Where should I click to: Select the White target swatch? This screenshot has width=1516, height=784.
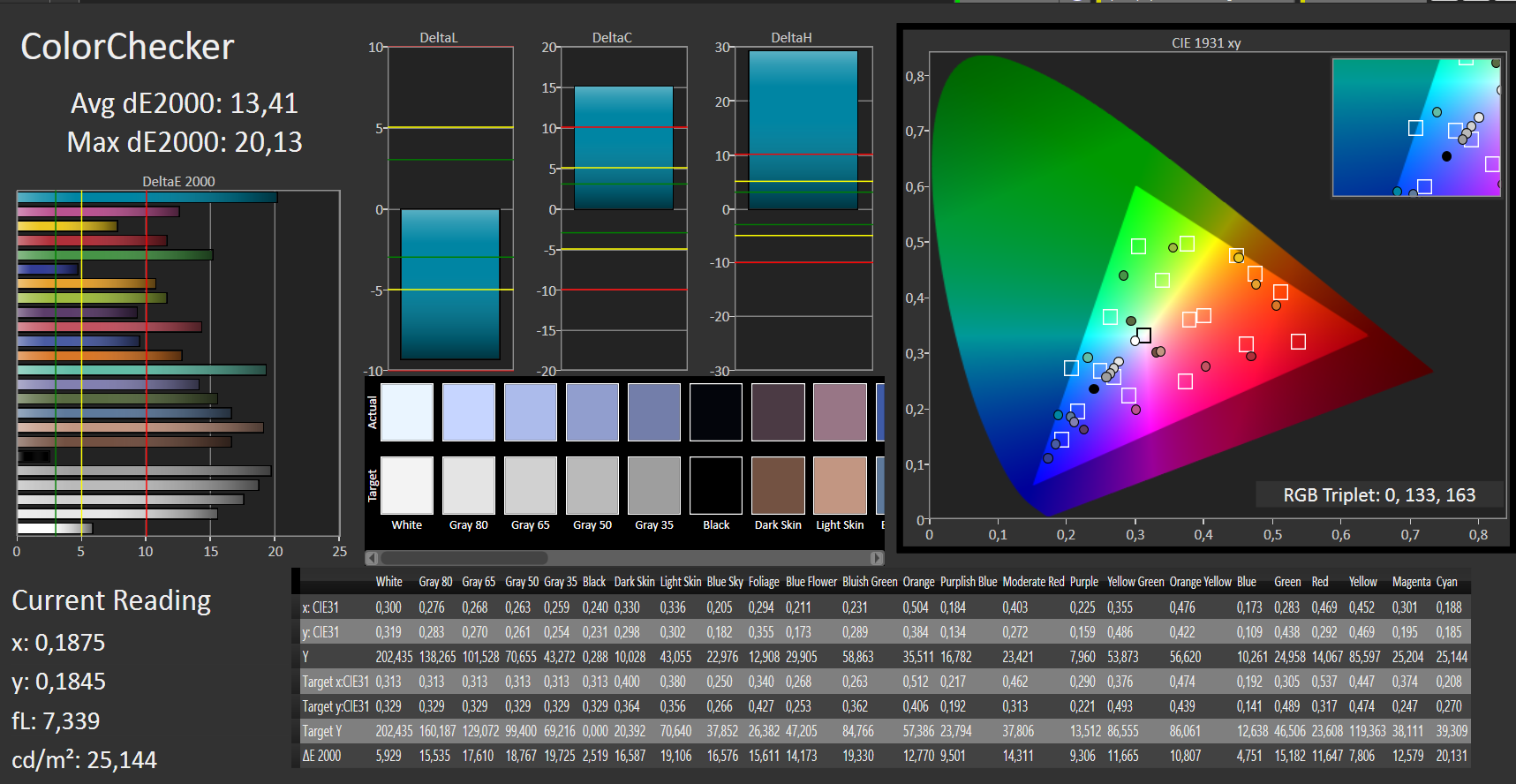(407, 486)
